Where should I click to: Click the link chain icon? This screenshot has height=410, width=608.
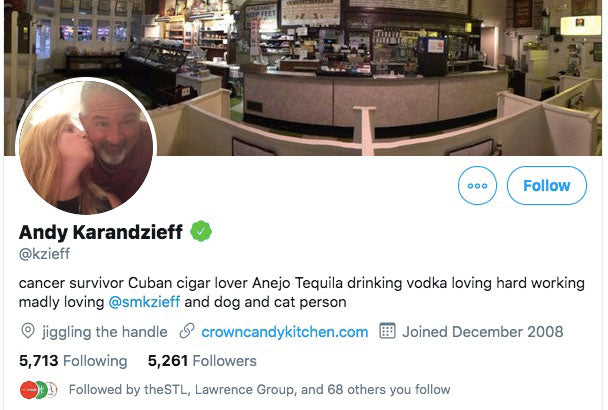coord(187,331)
